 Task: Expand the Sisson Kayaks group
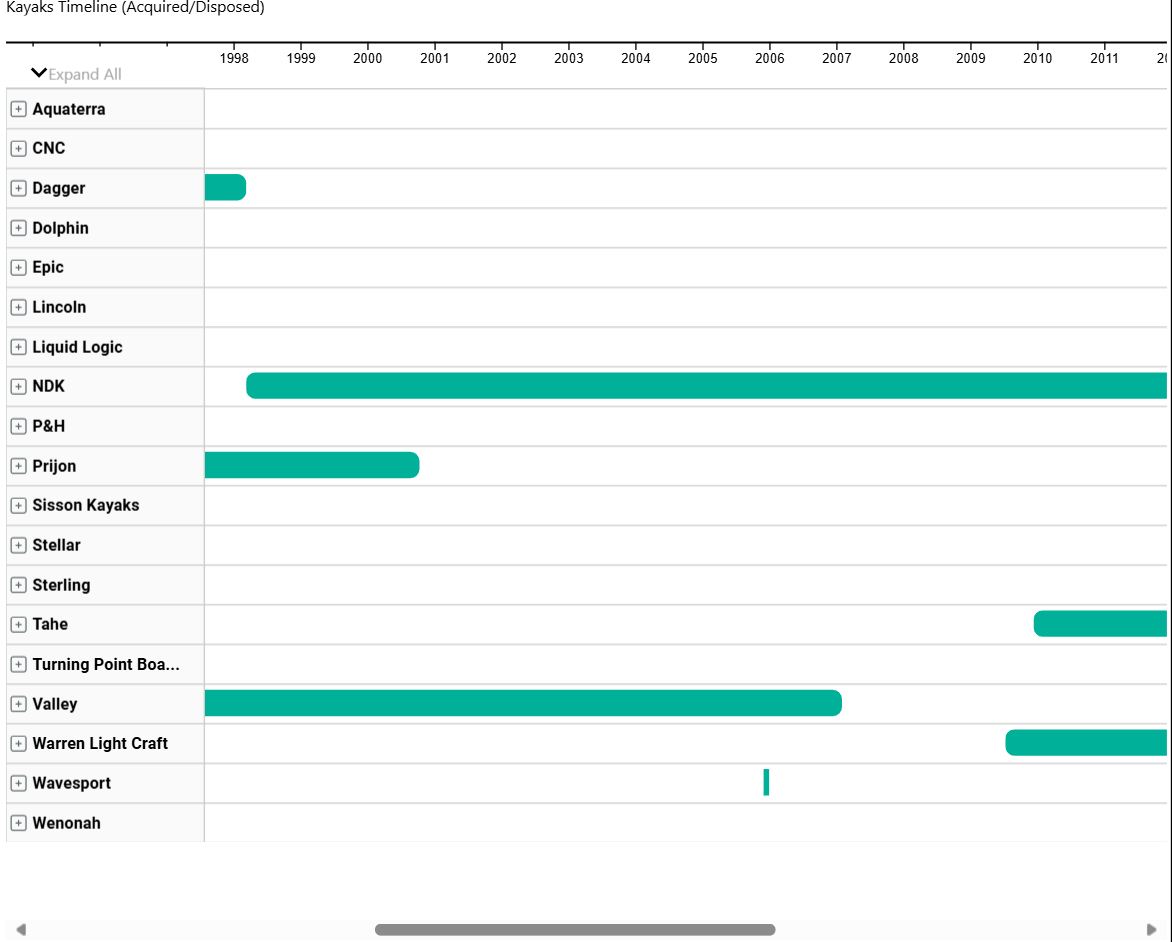tap(19, 505)
